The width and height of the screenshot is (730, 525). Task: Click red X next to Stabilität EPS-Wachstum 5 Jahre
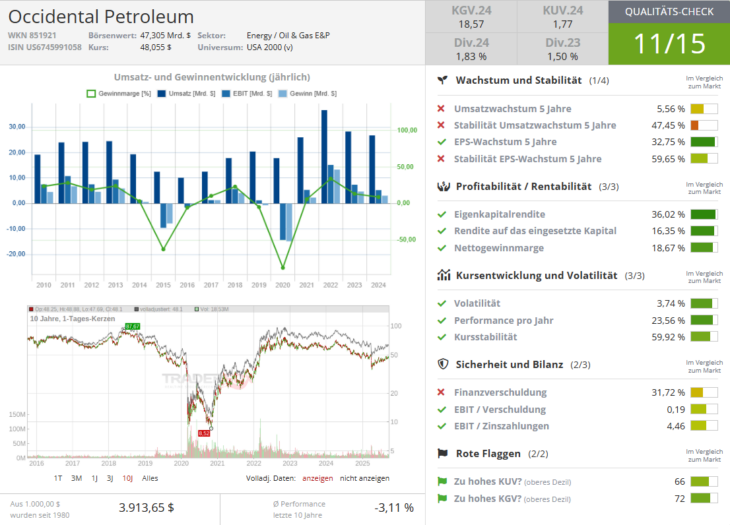pyautogui.click(x=441, y=159)
